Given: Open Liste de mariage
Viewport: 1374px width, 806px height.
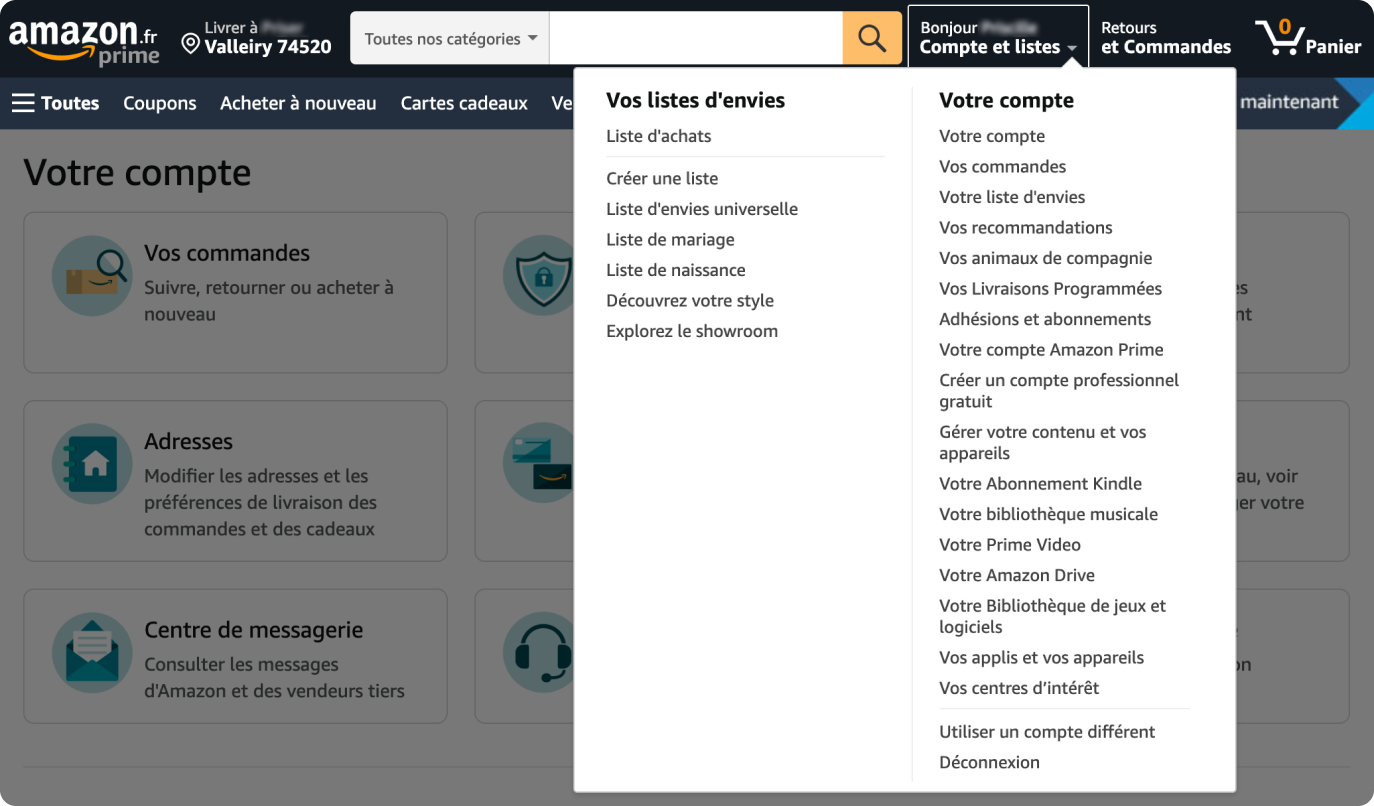Looking at the screenshot, I should click(x=670, y=240).
